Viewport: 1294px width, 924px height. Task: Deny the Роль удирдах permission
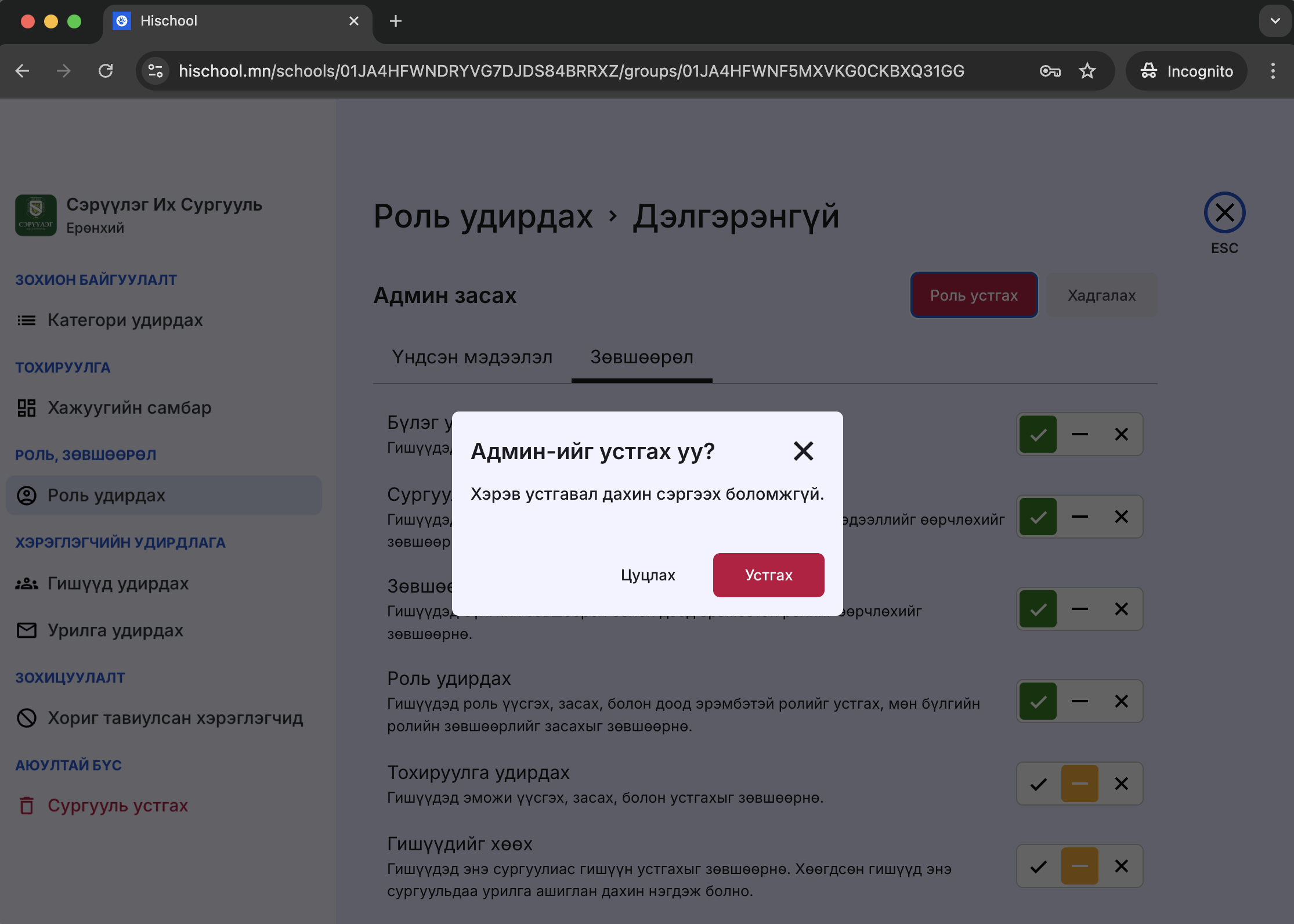(x=1121, y=701)
